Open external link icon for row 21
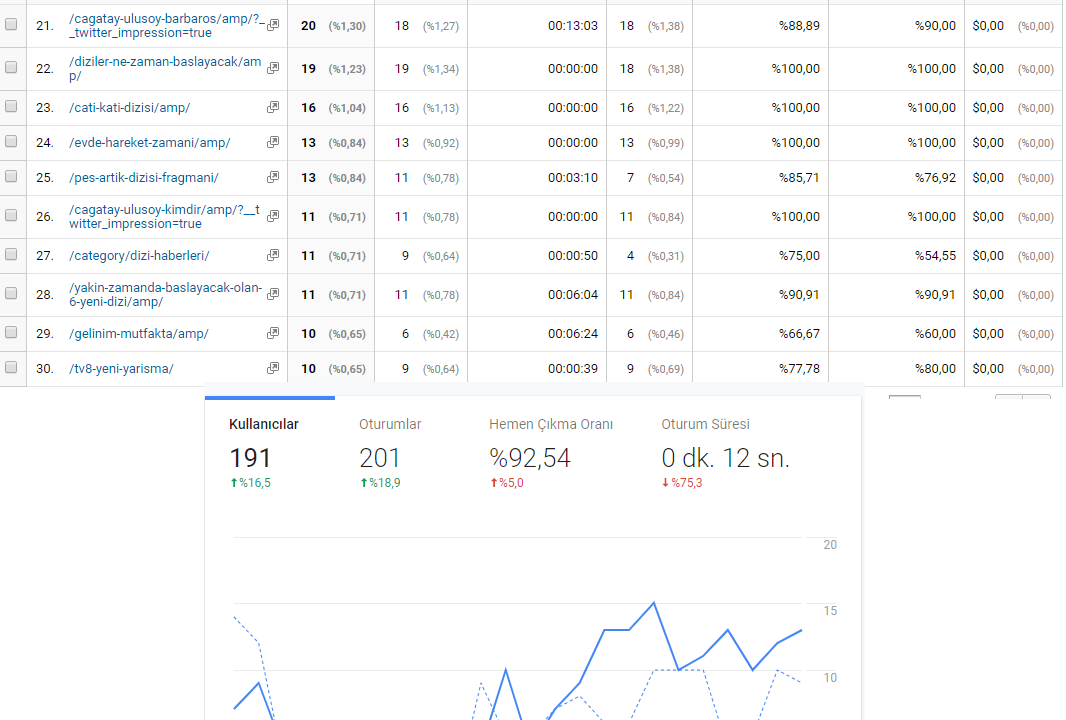This screenshot has width=1066, height=720. pyautogui.click(x=273, y=25)
